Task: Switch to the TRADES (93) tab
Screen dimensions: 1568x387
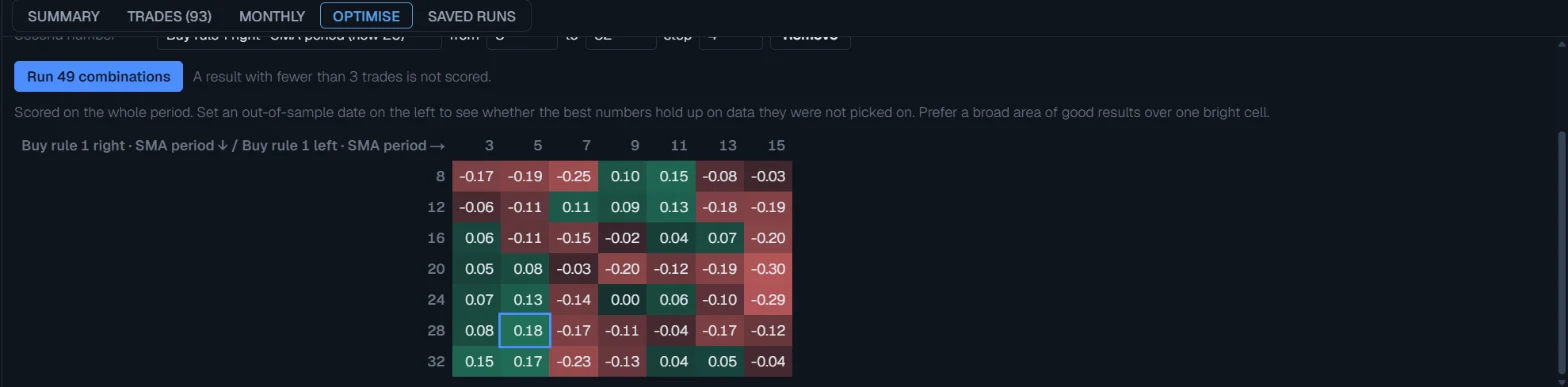Action: pos(169,17)
